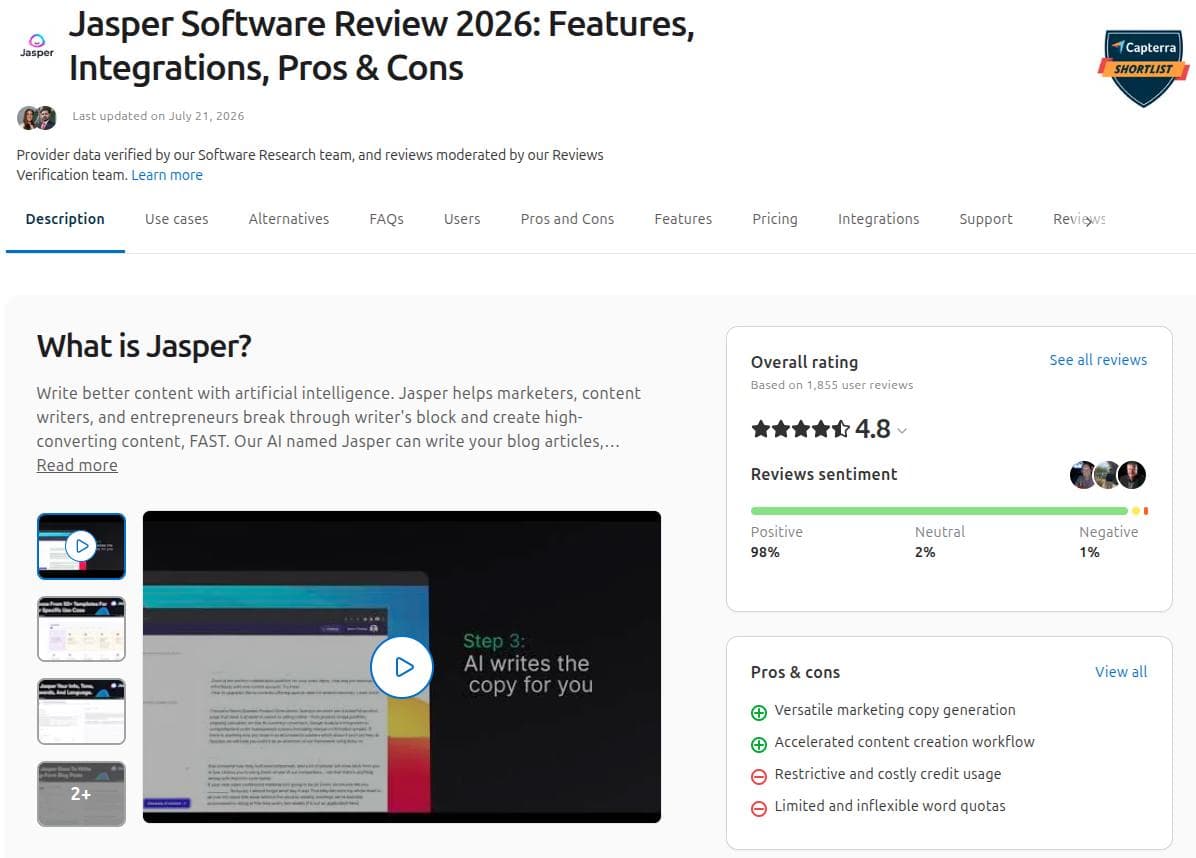
Task: Open the 2+ more images thumbnail
Action: coord(82,793)
